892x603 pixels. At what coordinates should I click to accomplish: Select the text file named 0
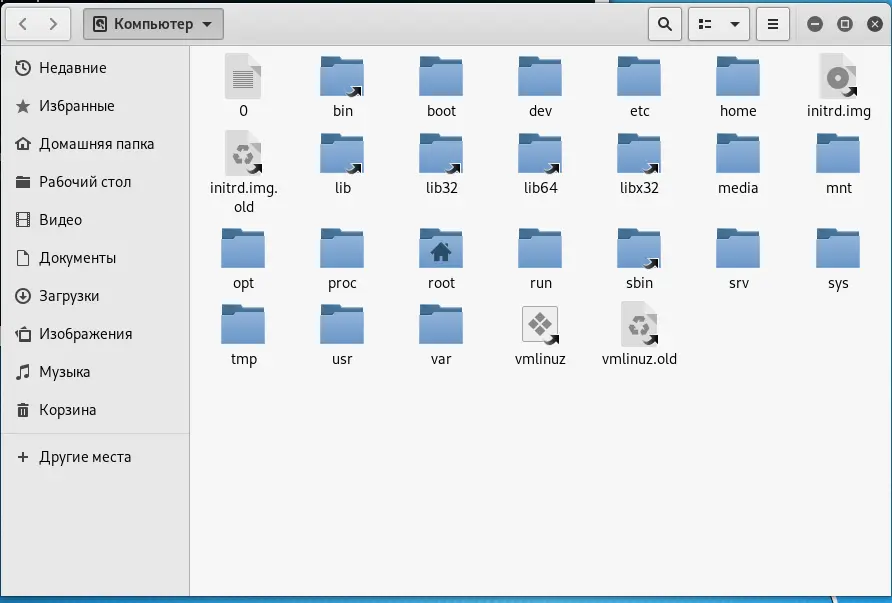pyautogui.click(x=243, y=85)
